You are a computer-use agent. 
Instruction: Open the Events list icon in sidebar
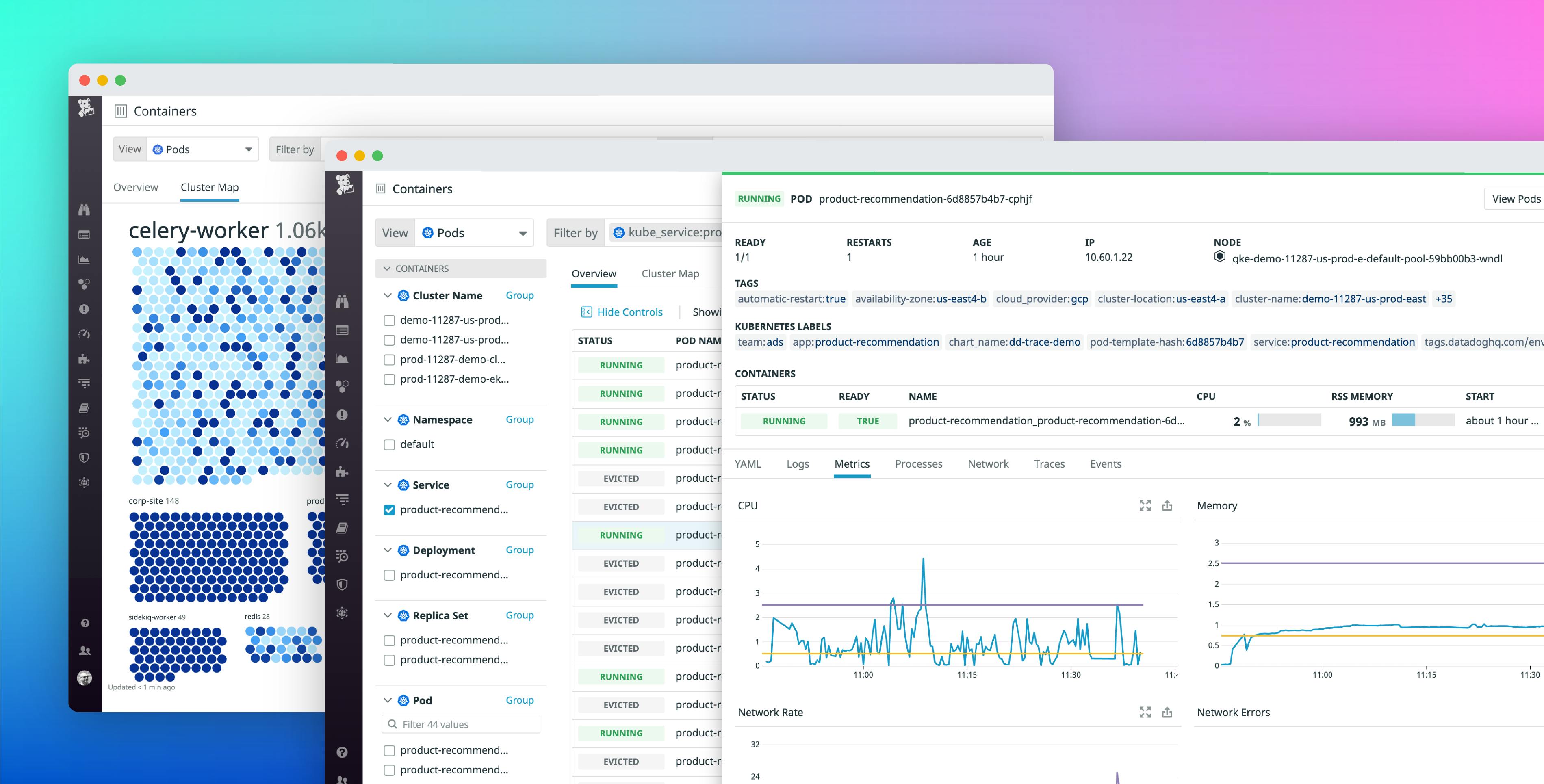(343, 330)
